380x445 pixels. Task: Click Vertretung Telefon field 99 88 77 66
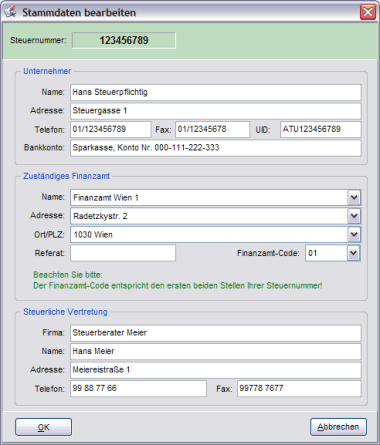click(138, 388)
